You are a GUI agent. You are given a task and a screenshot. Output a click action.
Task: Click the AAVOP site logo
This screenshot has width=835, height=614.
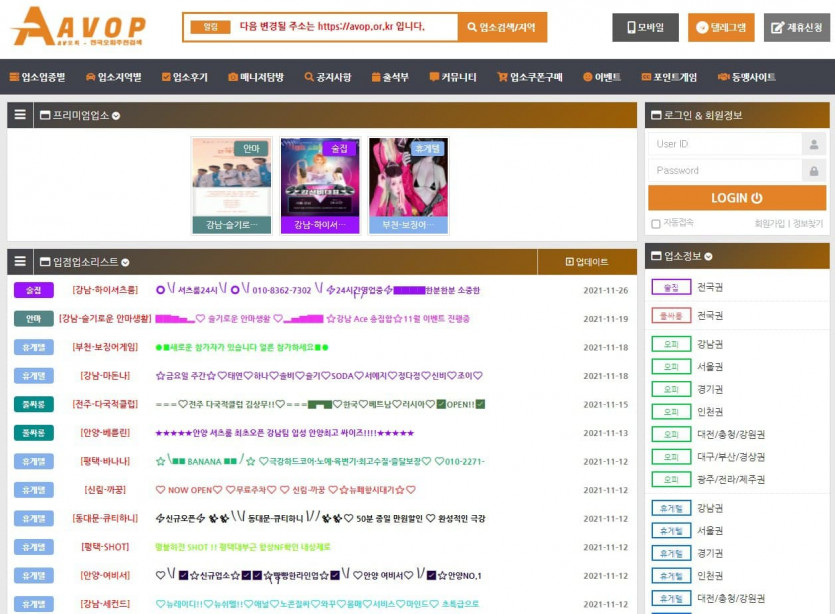click(x=79, y=27)
